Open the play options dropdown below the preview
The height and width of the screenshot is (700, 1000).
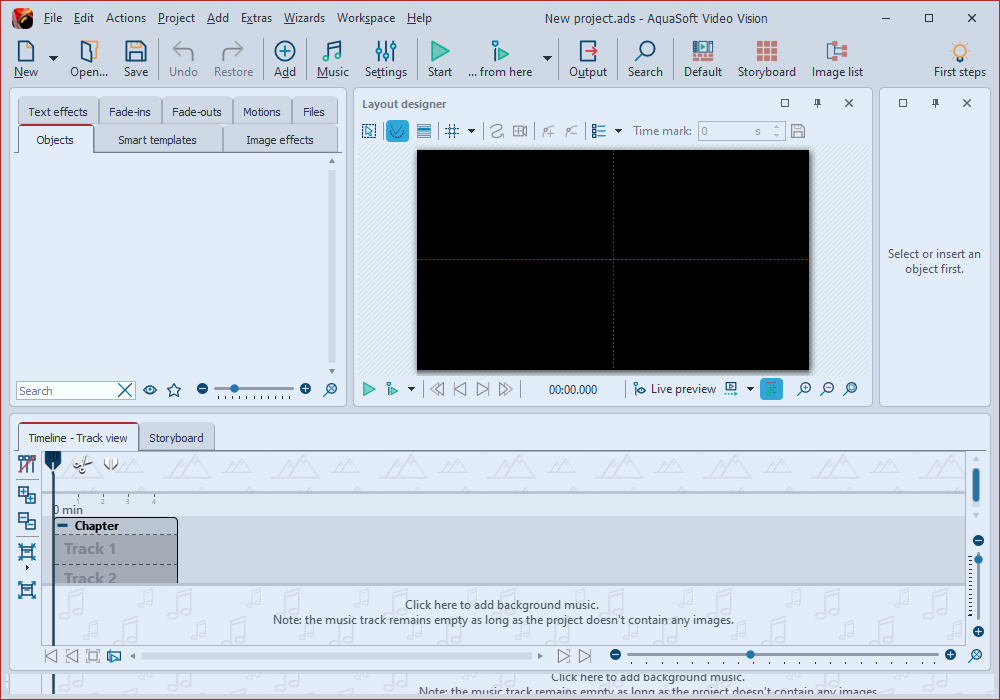[411, 389]
